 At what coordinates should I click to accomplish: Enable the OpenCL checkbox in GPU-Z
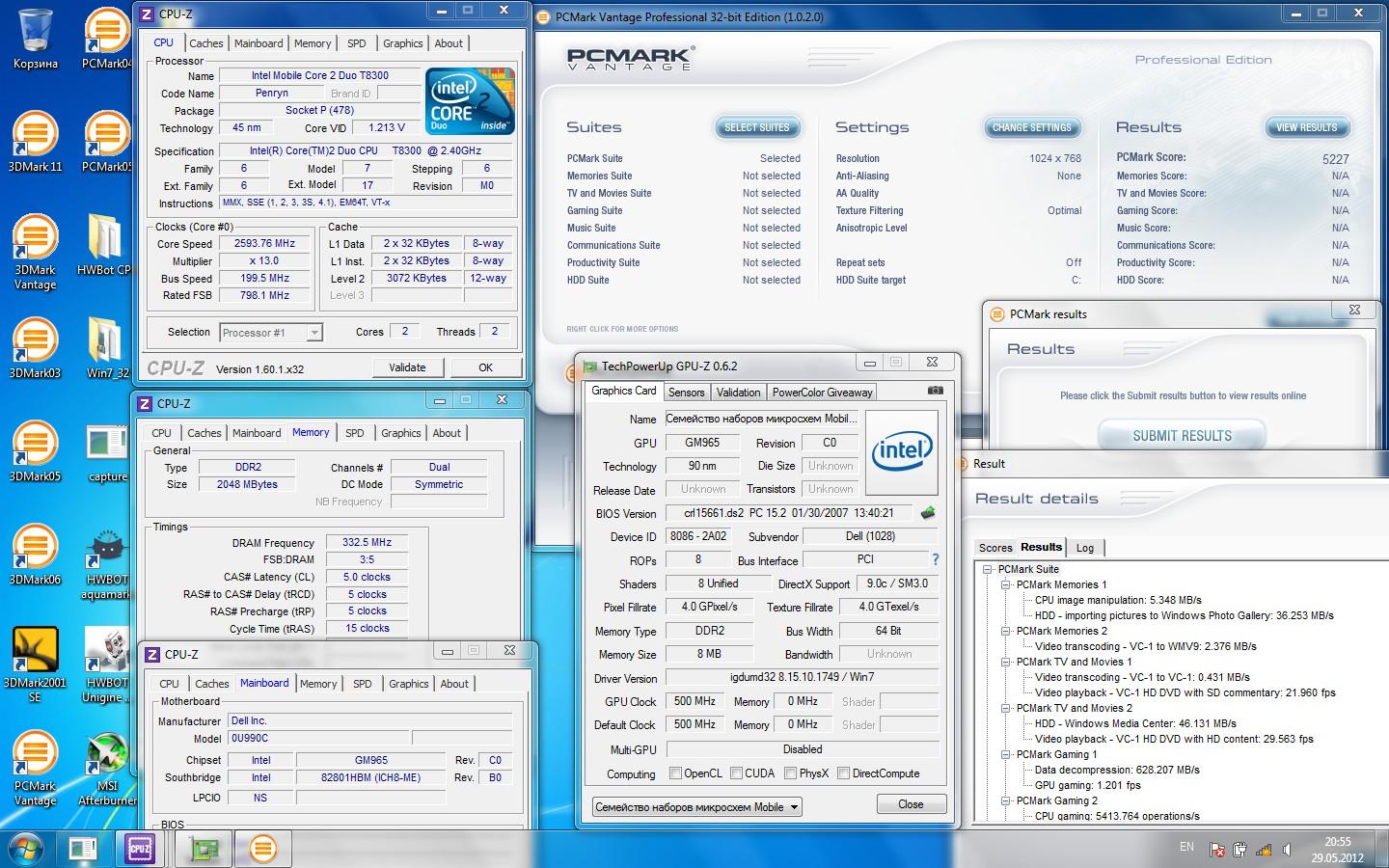tap(676, 773)
